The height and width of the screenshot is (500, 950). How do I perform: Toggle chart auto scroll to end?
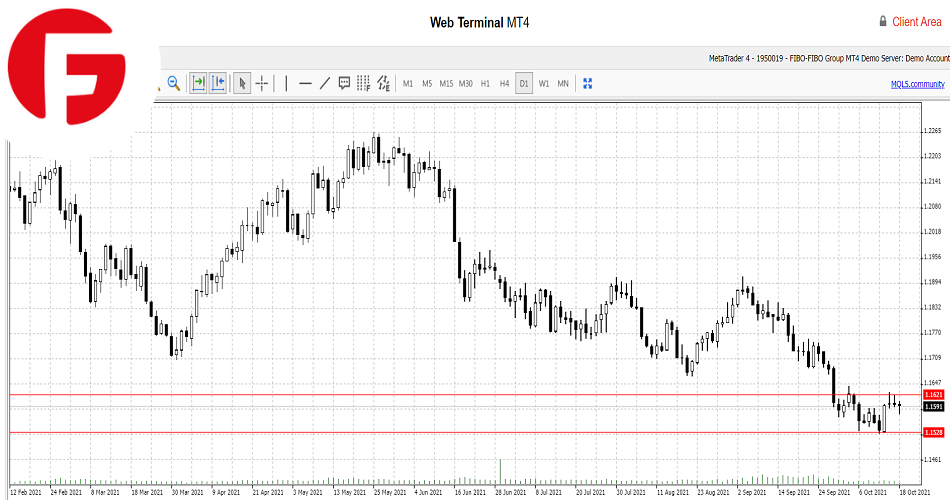(x=198, y=84)
